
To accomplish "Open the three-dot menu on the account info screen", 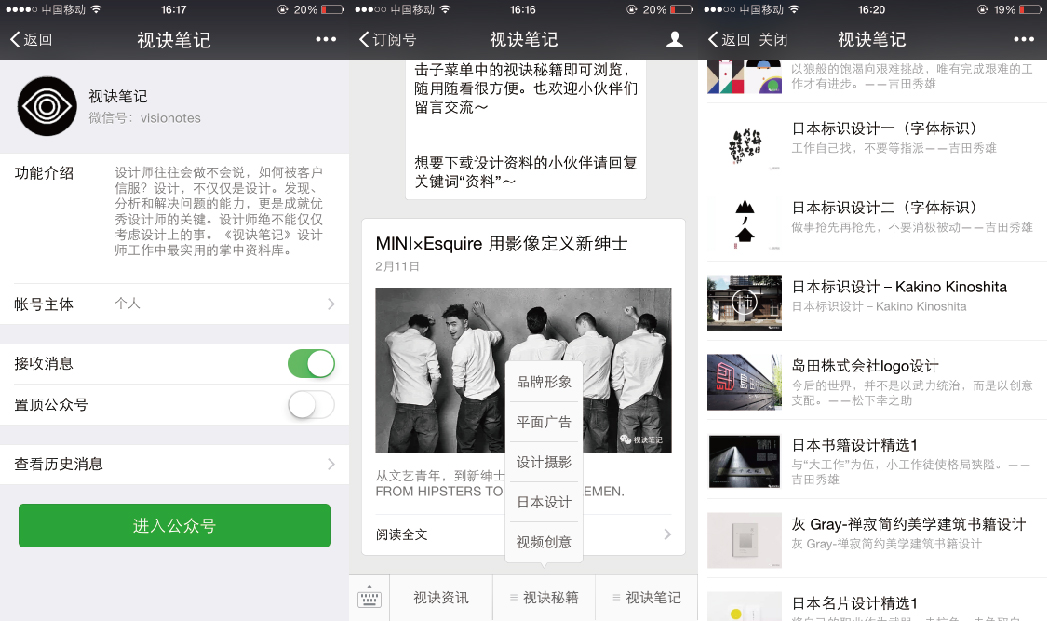I will pos(326,39).
